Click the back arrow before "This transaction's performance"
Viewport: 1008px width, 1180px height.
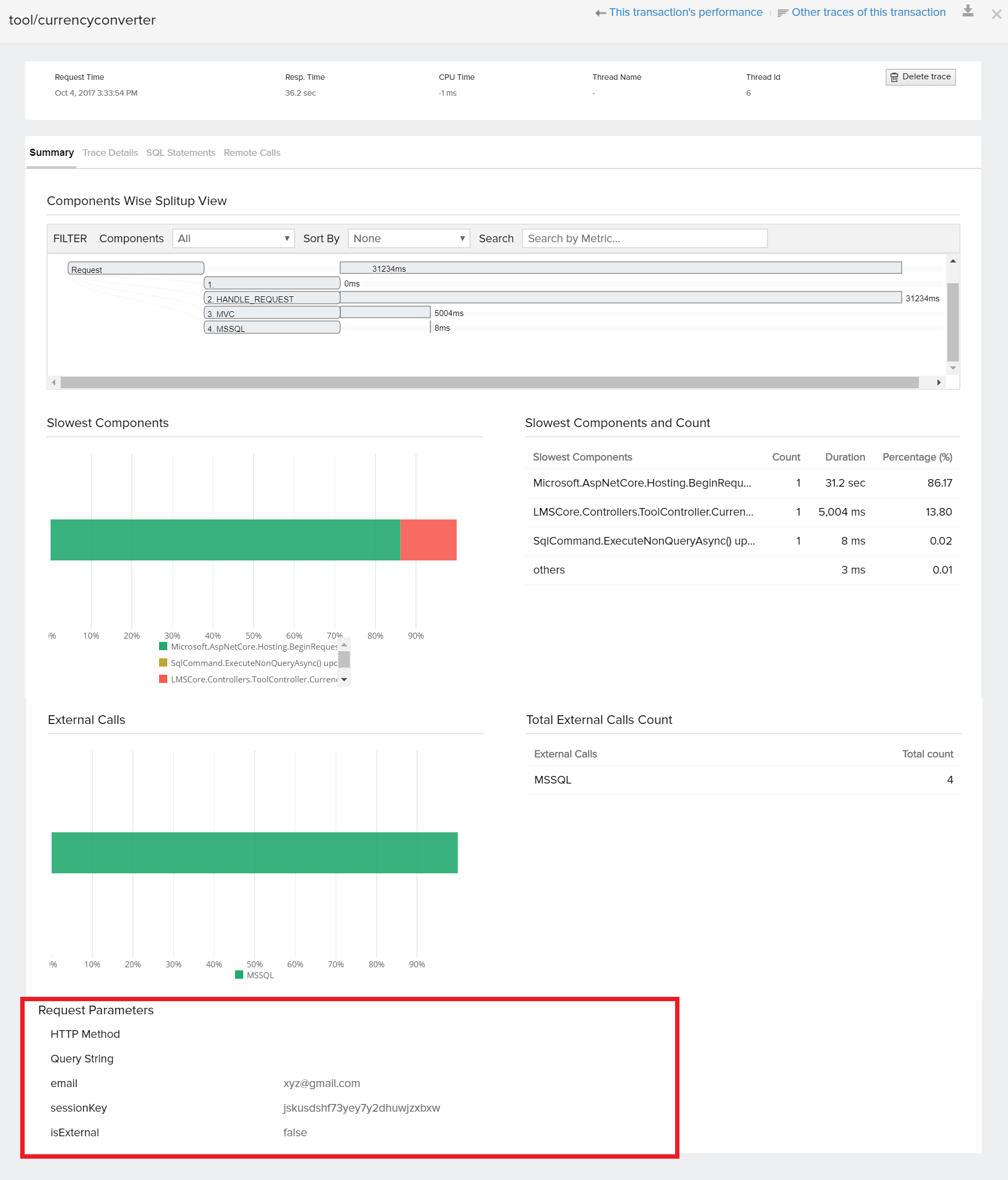(x=600, y=12)
